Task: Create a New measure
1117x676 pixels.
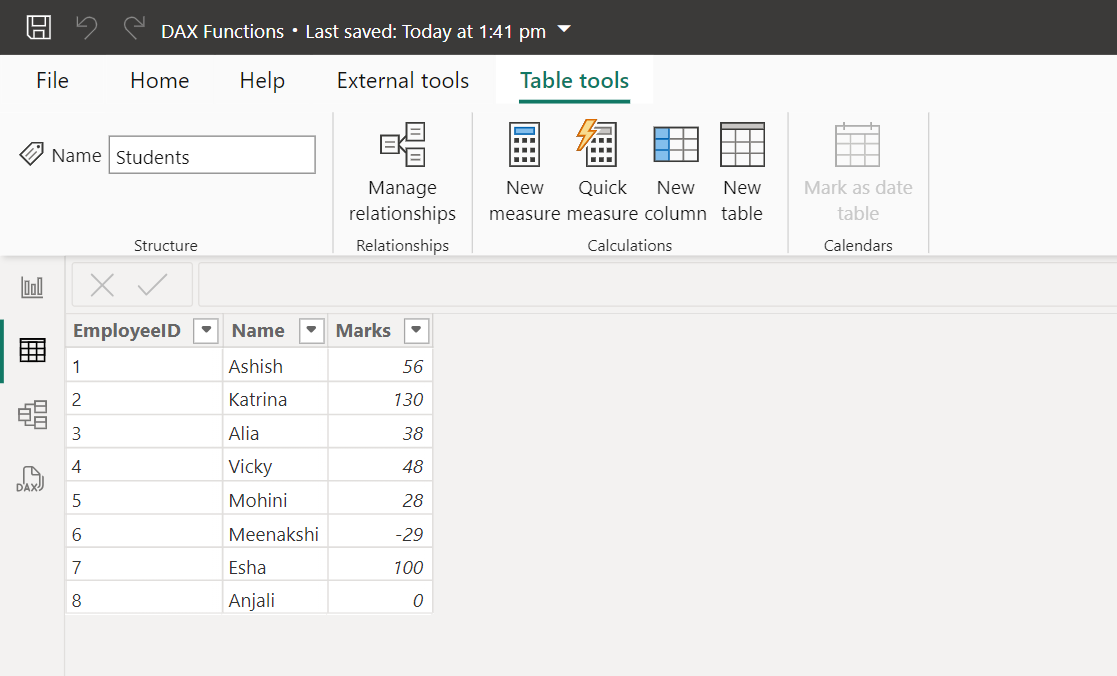Action: coord(524,172)
